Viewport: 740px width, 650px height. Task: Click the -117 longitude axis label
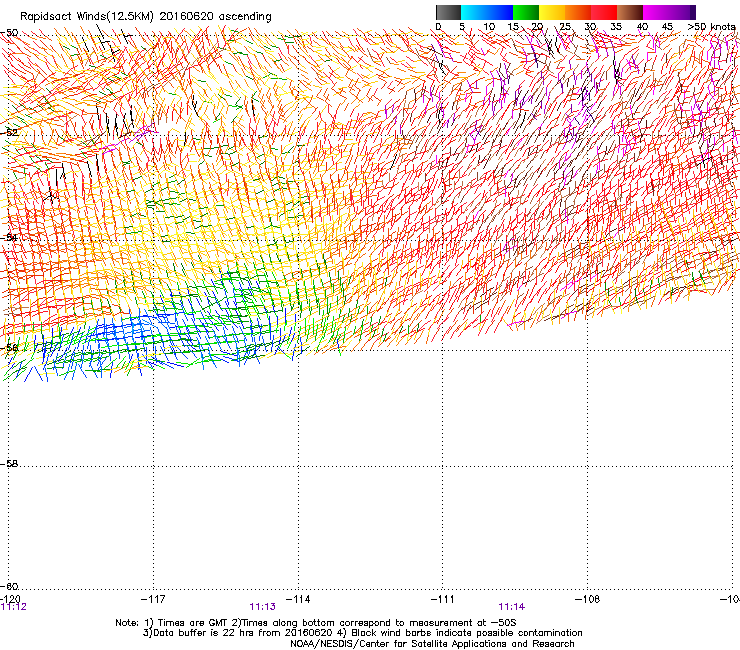(x=153, y=599)
